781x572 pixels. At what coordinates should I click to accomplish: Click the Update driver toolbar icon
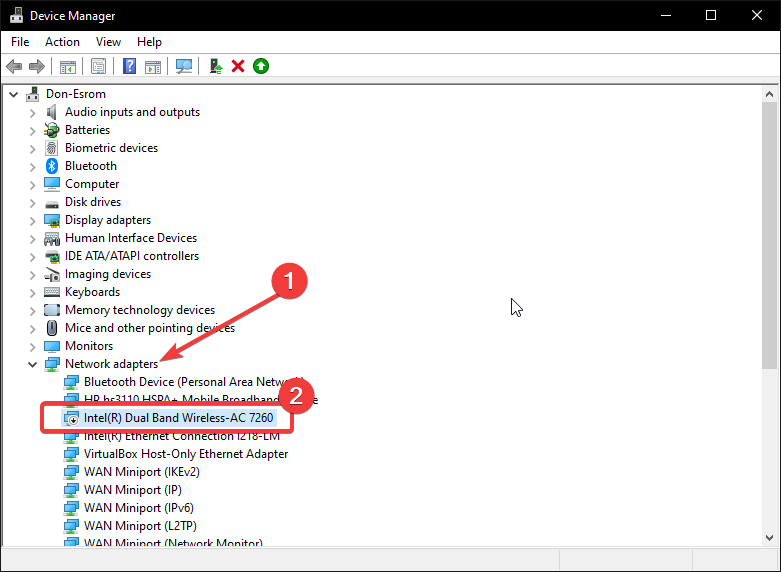click(x=216, y=66)
